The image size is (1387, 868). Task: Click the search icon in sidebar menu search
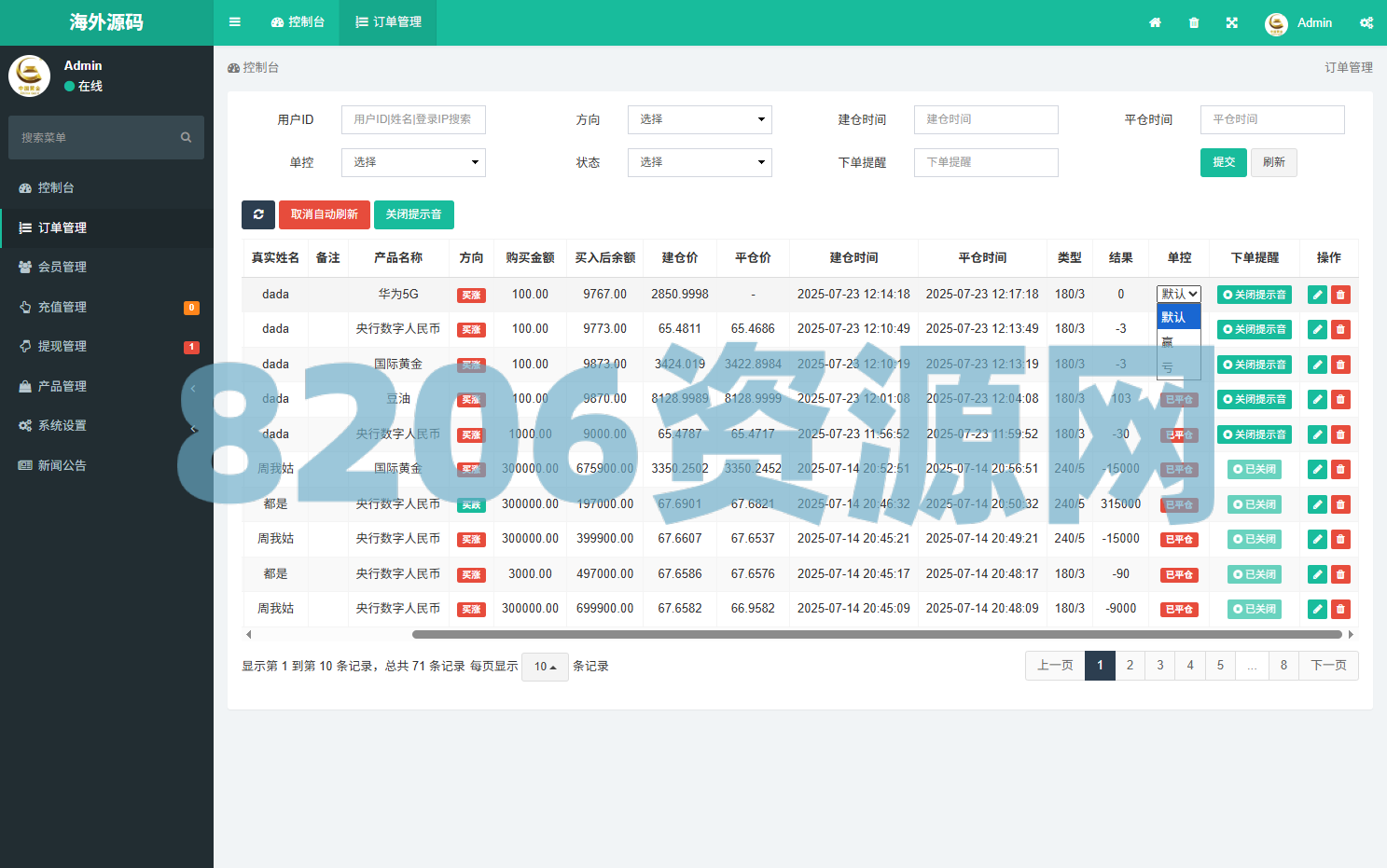pos(186,138)
